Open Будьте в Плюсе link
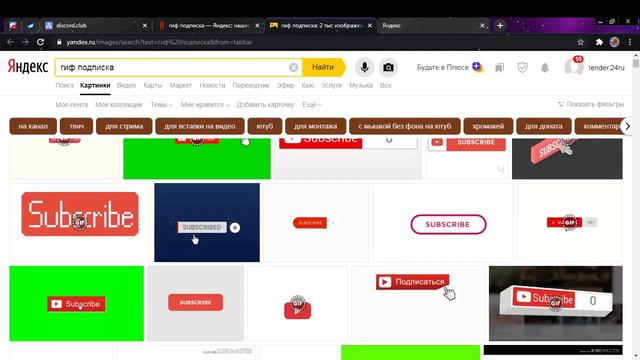 449,67
